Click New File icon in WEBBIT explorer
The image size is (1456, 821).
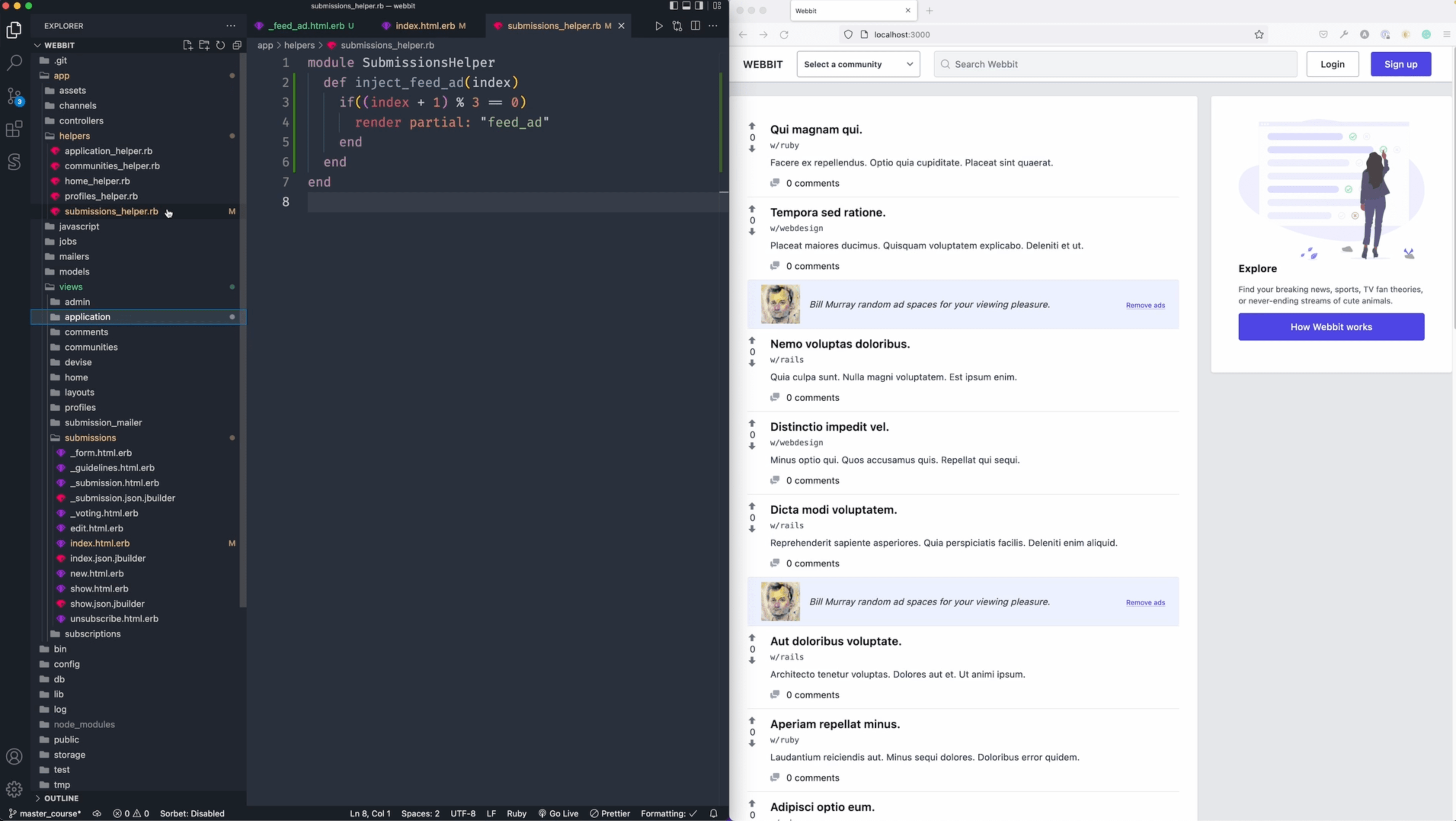[188, 45]
